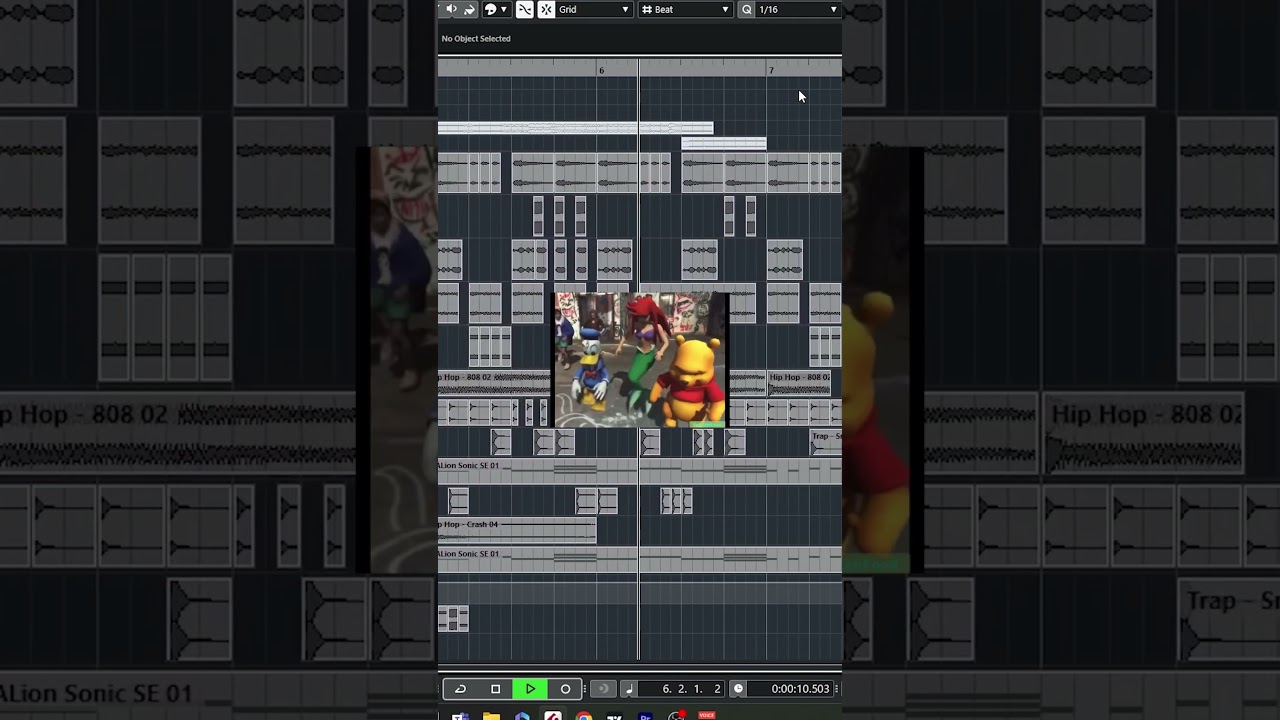Select the Hip Hop - Crash 04 clip

tap(517, 530)
